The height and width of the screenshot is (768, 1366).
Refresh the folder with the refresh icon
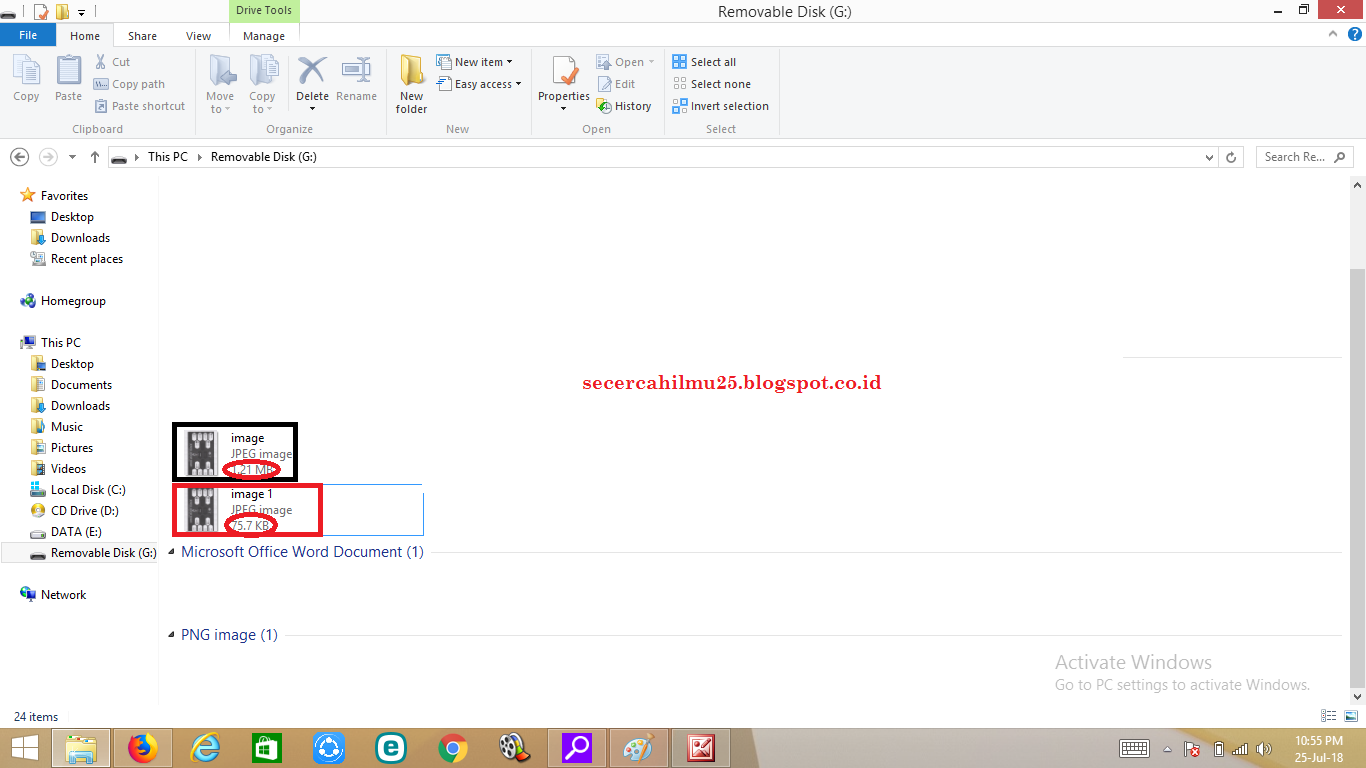1230,157
